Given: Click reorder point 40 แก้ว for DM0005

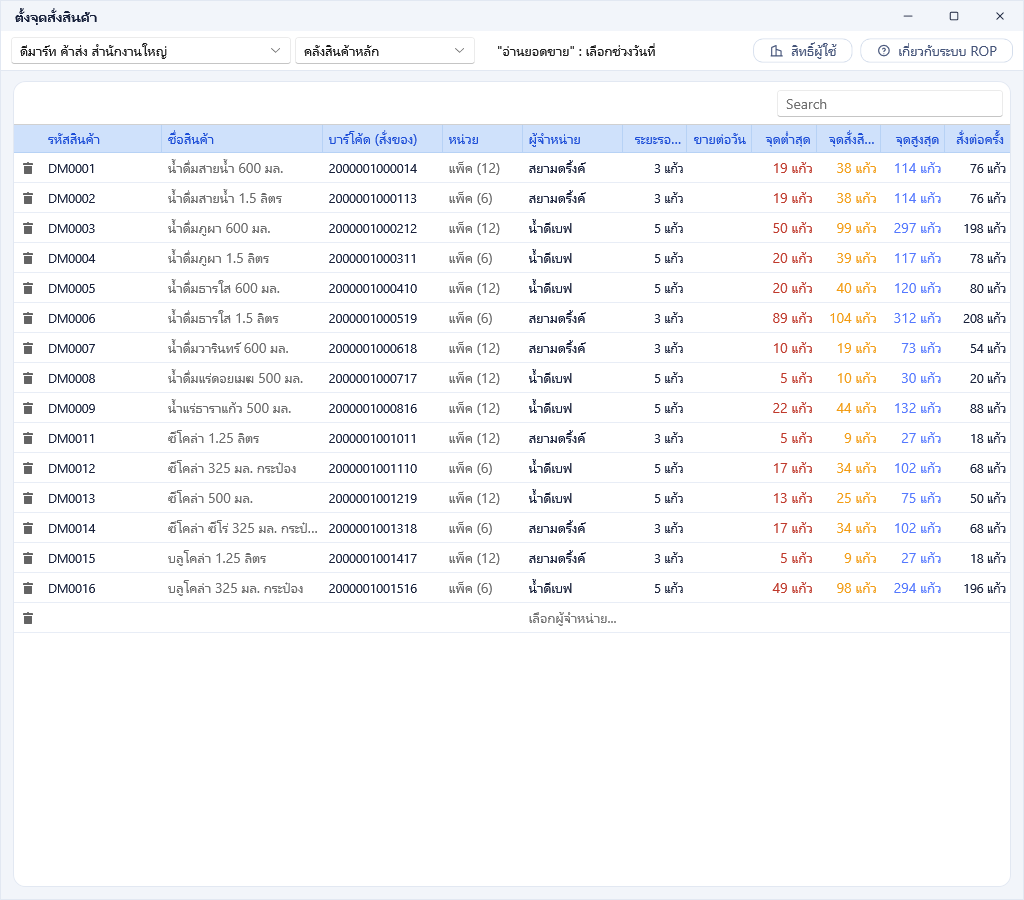Looking at the screenshot, I should coord(856,289).
